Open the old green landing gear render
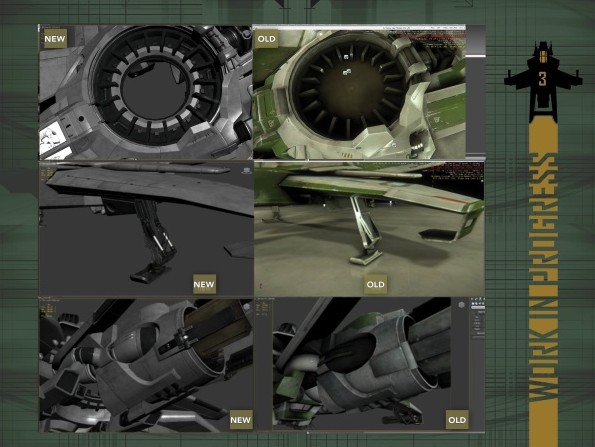595x447 pixels. pos(369,228)
